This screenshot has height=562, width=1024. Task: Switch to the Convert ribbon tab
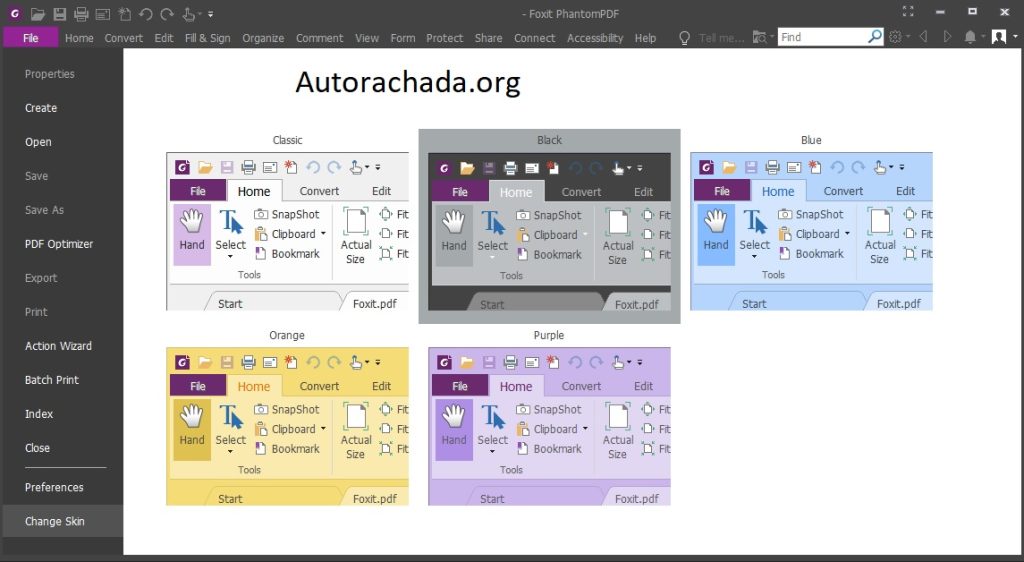click(123, 38)
